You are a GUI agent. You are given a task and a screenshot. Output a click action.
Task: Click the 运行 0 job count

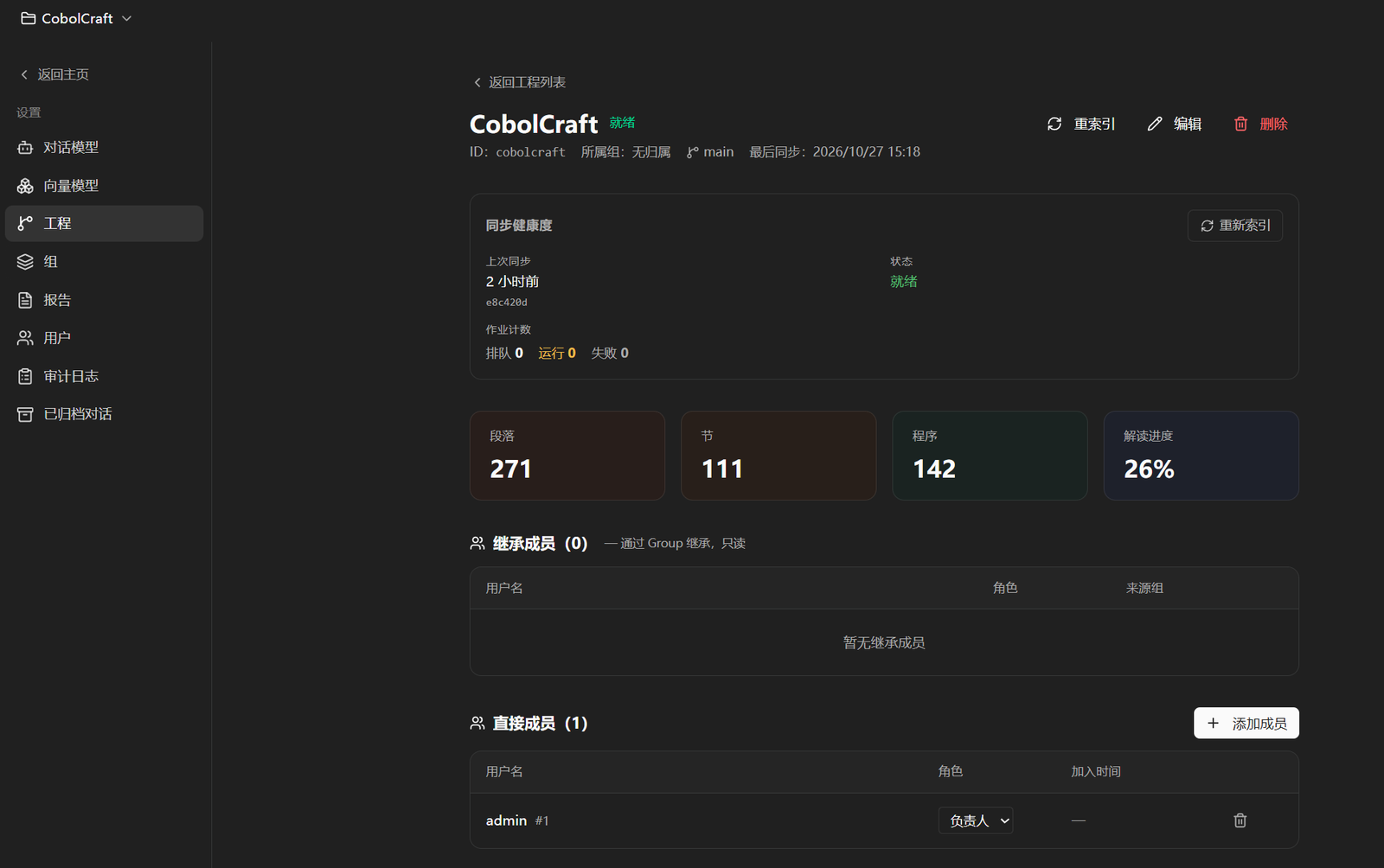pyautogui.click(x=557, y=353)
